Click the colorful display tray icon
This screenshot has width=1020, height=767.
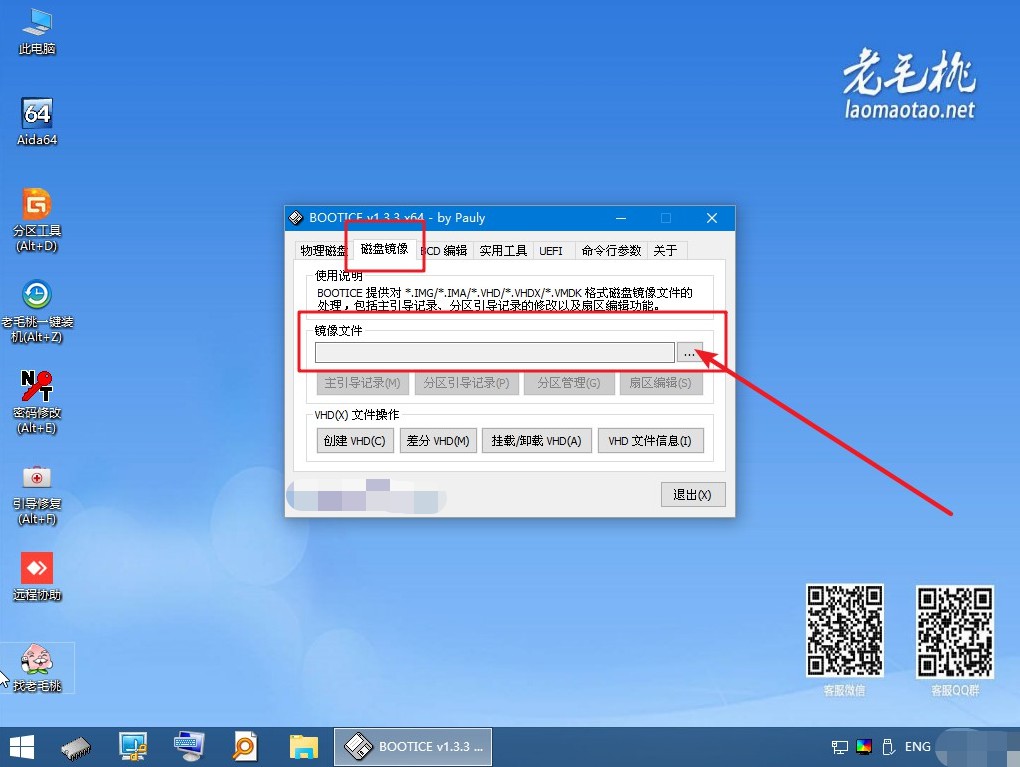[x=864, y=747]
